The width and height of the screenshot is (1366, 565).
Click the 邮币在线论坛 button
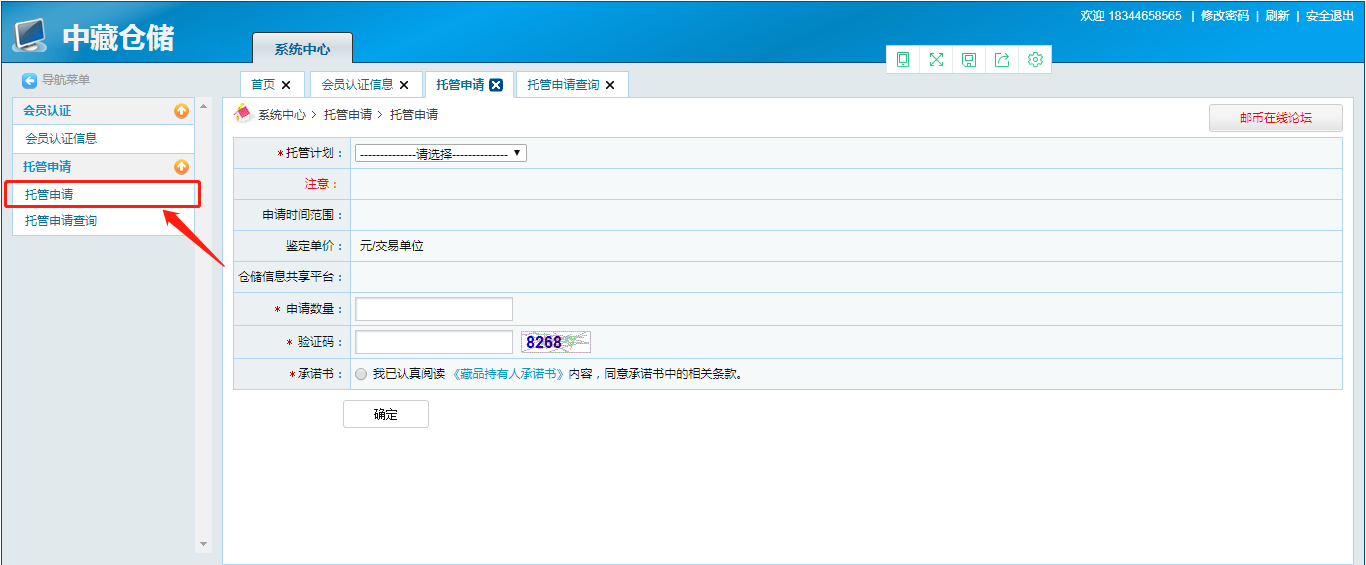[x=1275, y=118]
